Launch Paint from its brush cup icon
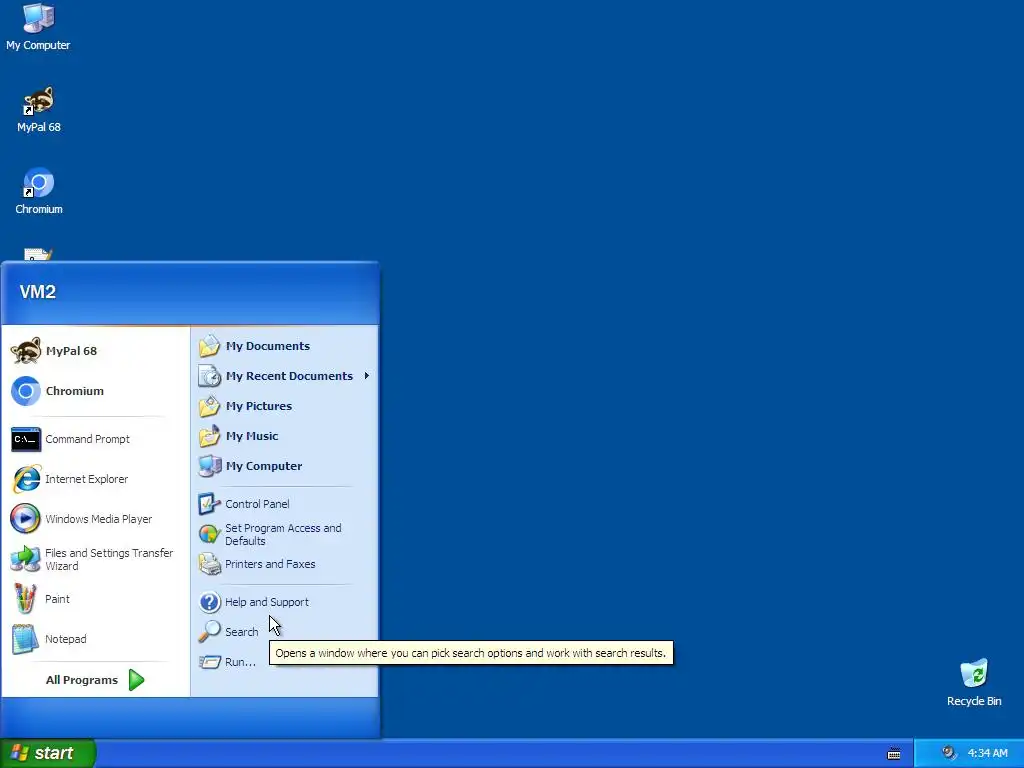This screenshot has height=768, width=1024. pos(26,599)
